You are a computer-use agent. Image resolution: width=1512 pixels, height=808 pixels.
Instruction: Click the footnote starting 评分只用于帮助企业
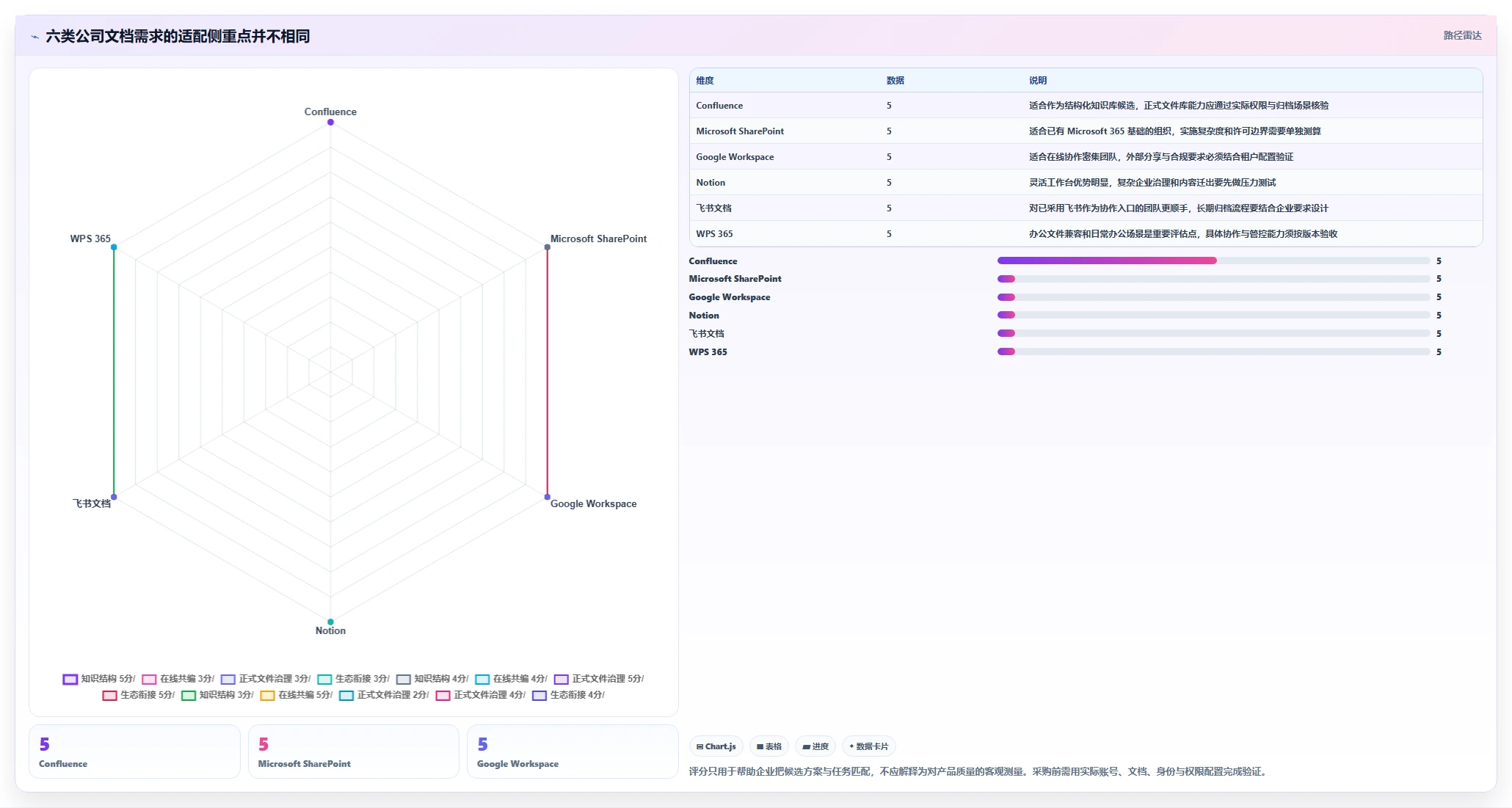pos(979,771)
